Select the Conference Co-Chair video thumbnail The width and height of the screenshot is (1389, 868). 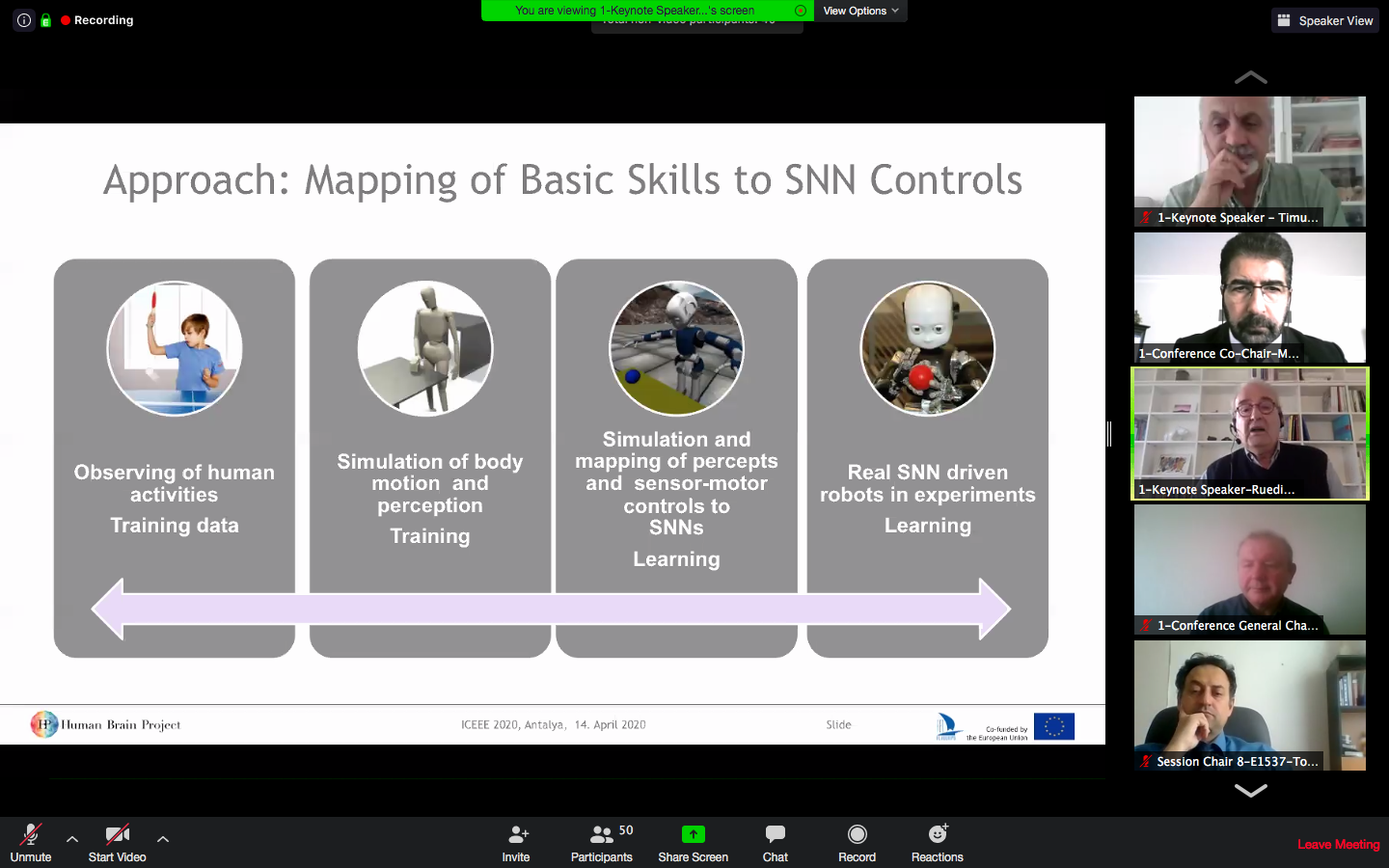(x=1250, y=297)
